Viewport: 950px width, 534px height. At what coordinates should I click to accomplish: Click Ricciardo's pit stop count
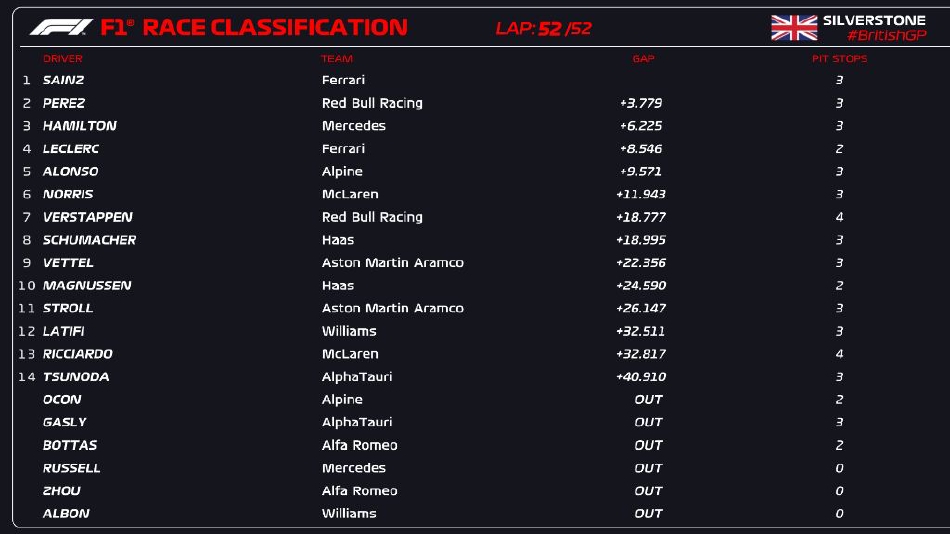(839, 354)
